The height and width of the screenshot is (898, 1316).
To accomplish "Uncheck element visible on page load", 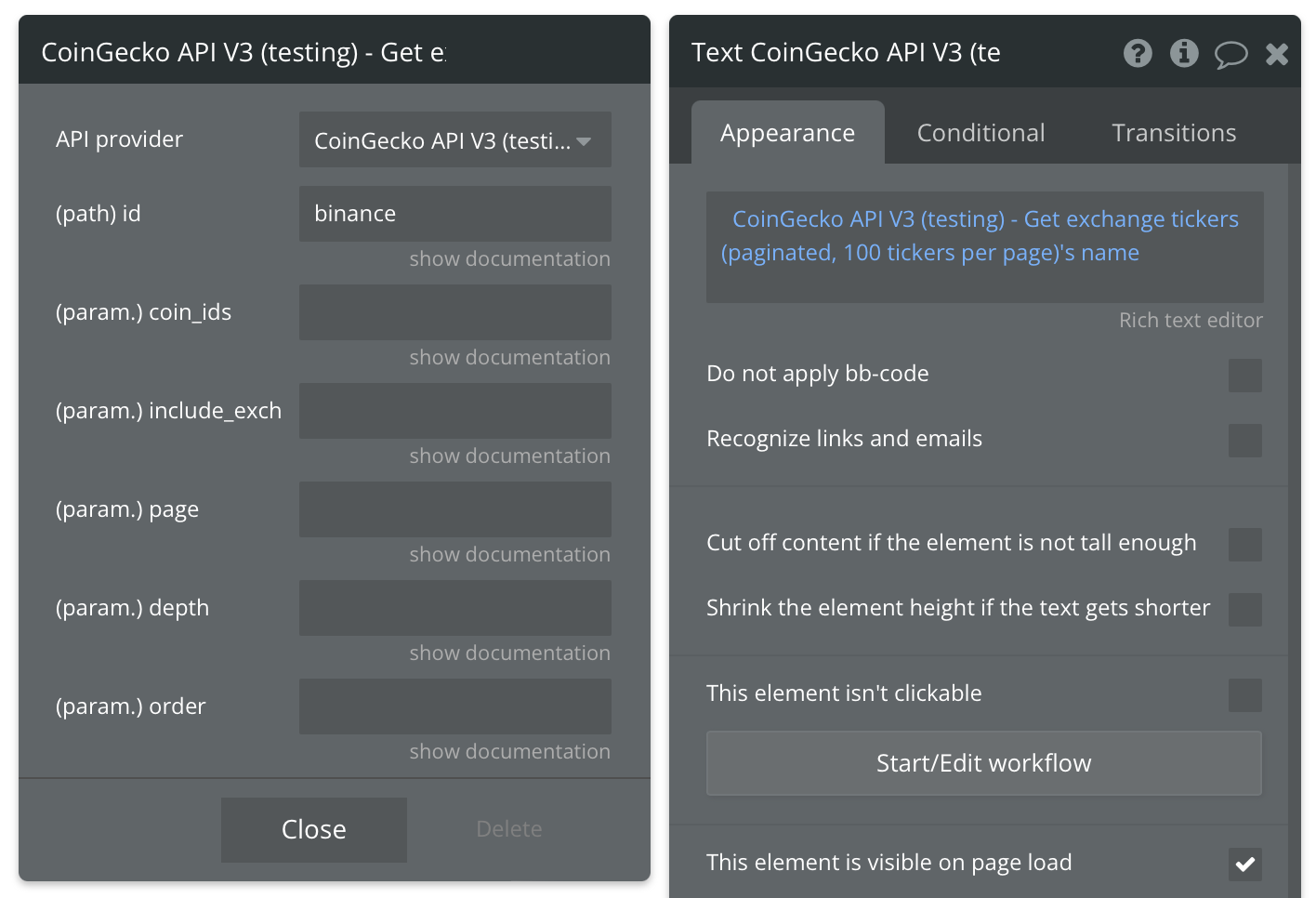I will point(1244,865).
